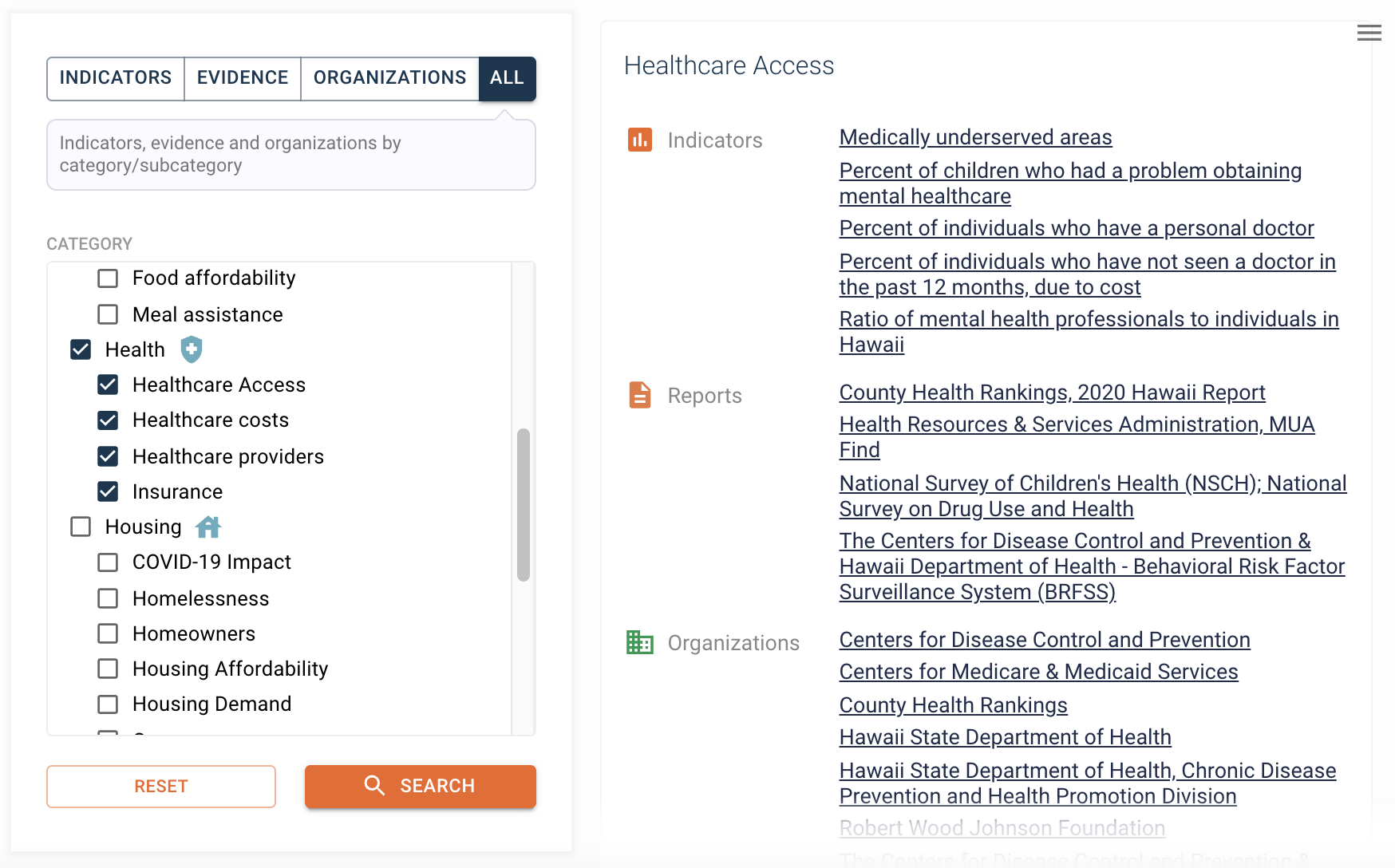Uncheck the Healthcare costs checkbox

(108, 420)
